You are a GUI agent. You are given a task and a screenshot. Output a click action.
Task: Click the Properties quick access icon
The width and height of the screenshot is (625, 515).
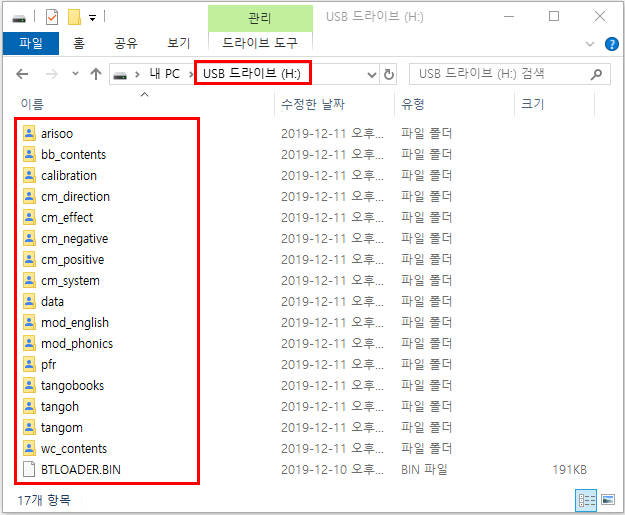point(52,17)
